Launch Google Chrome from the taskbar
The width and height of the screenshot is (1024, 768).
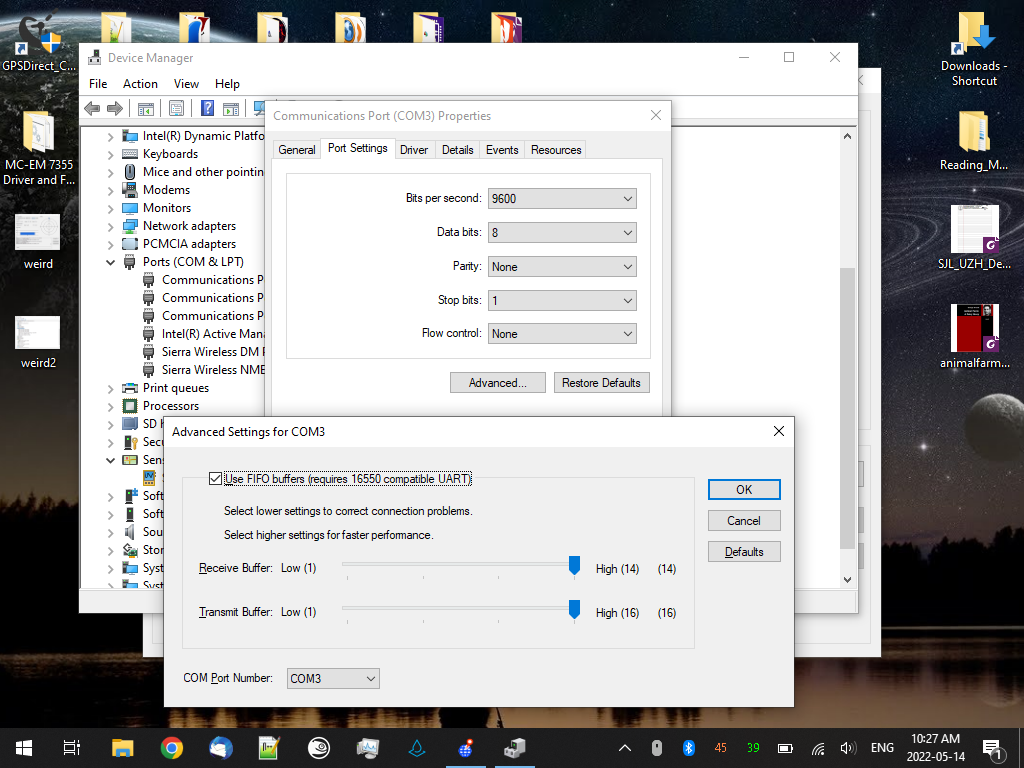click(172, 748)
